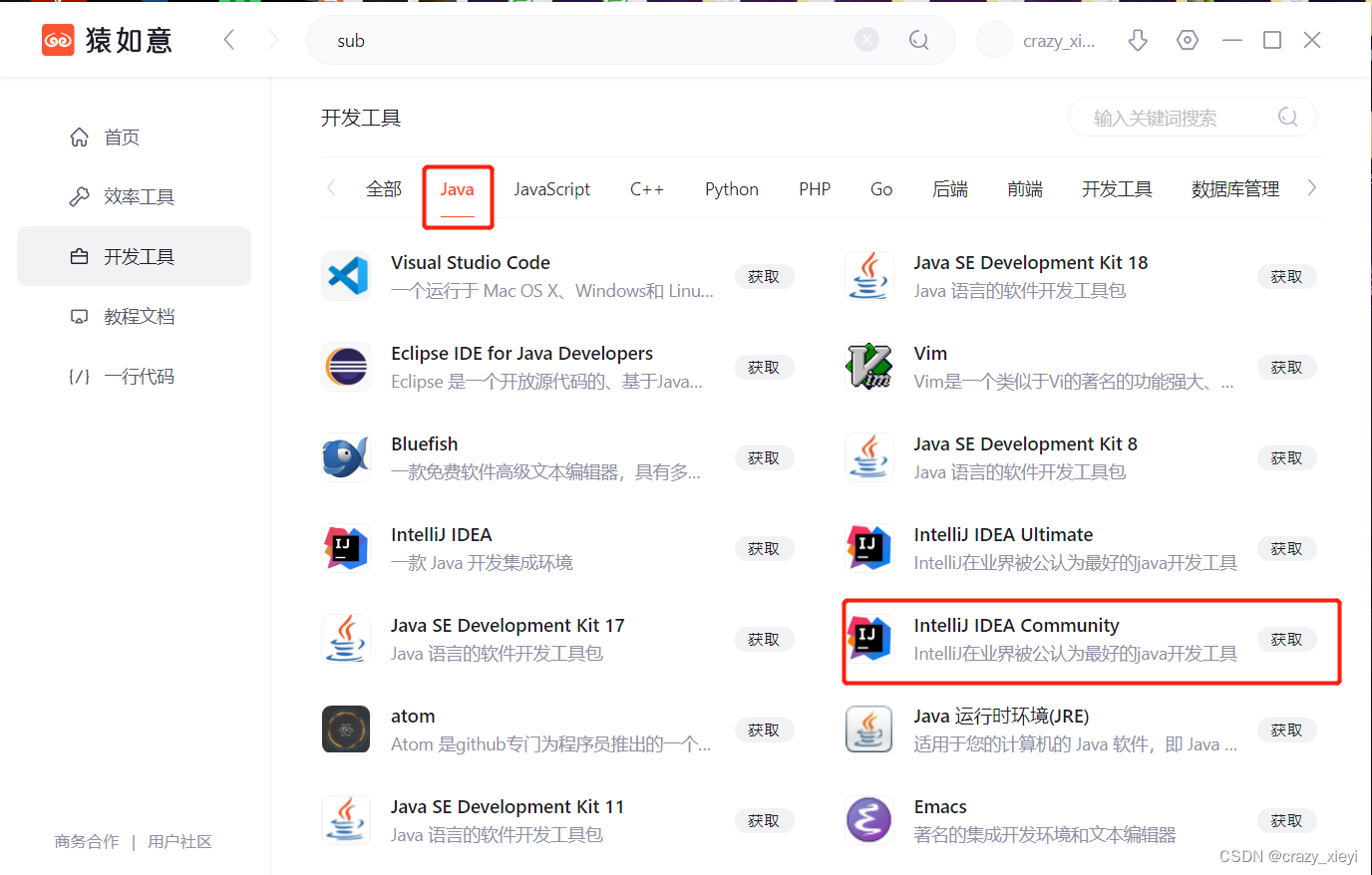Open the downloads icon

[x=1138, y=40]
